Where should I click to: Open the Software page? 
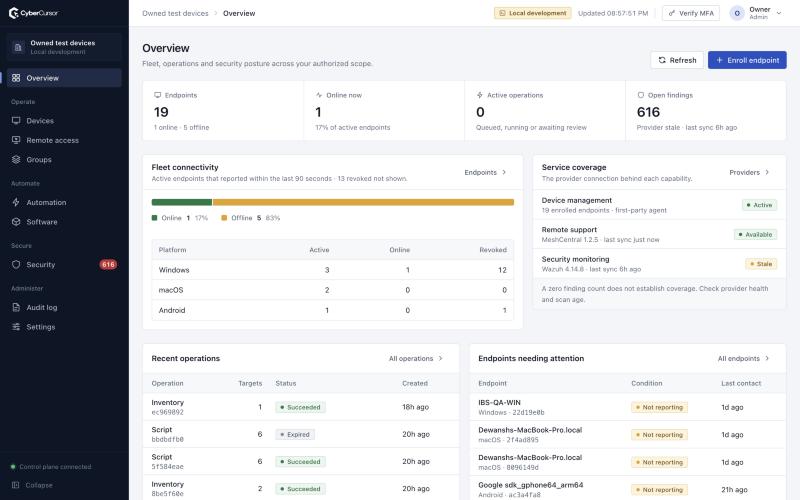point(64,222)
